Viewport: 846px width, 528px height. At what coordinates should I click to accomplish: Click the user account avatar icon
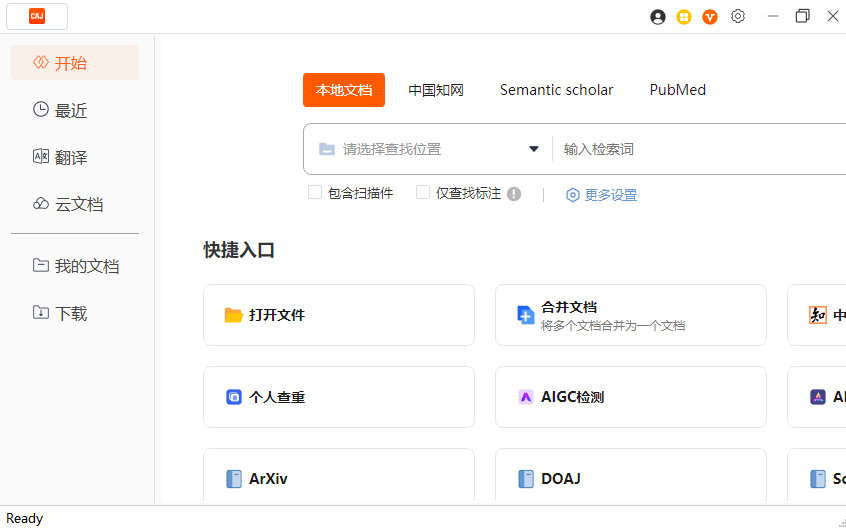tap(658, 17)
